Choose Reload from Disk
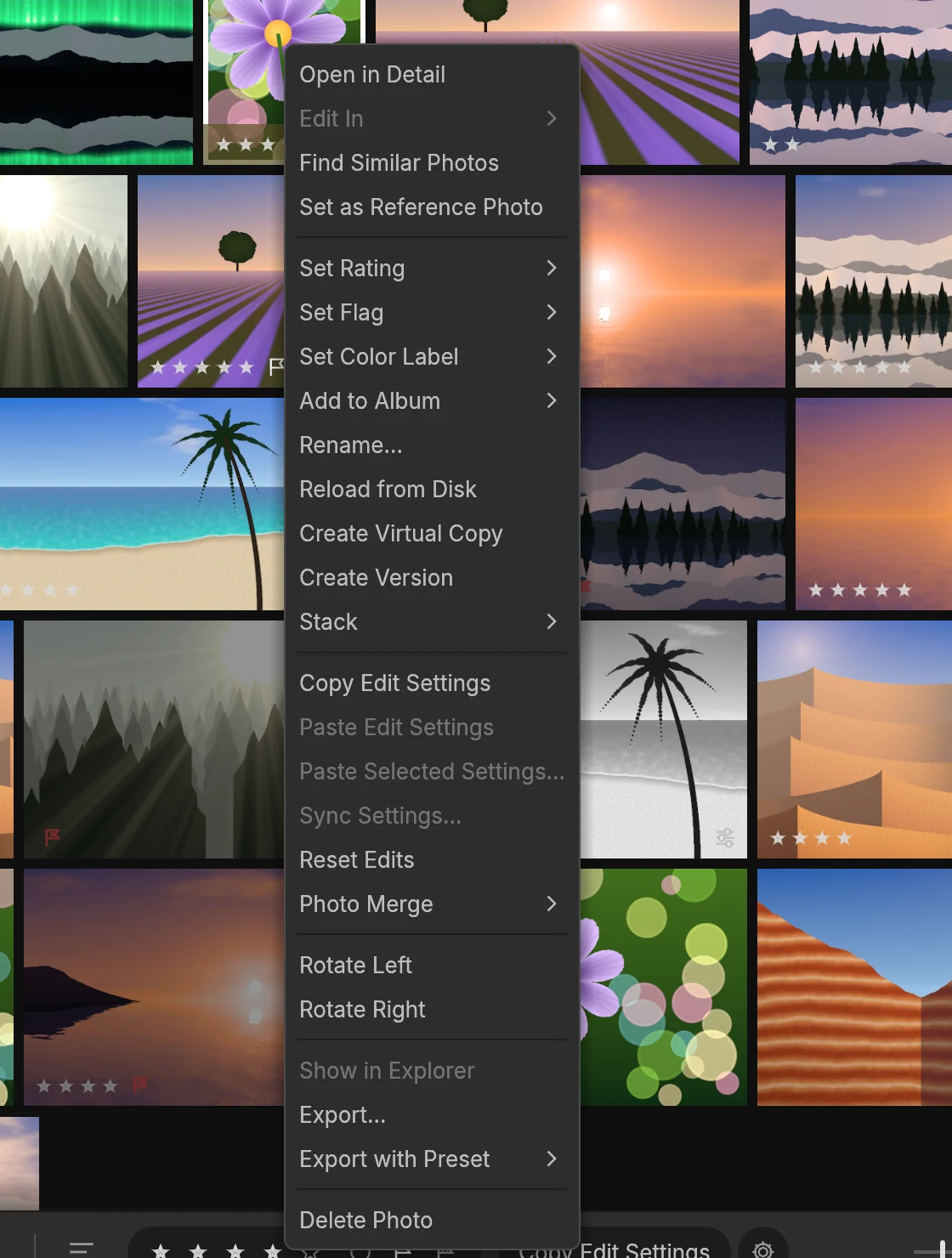952x1258 pixels. click(x=433, y=490)
